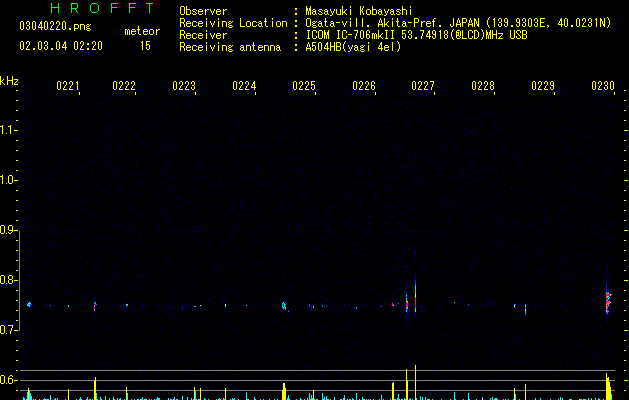
Task: Click the HROFFT title text
Action: 102,8
